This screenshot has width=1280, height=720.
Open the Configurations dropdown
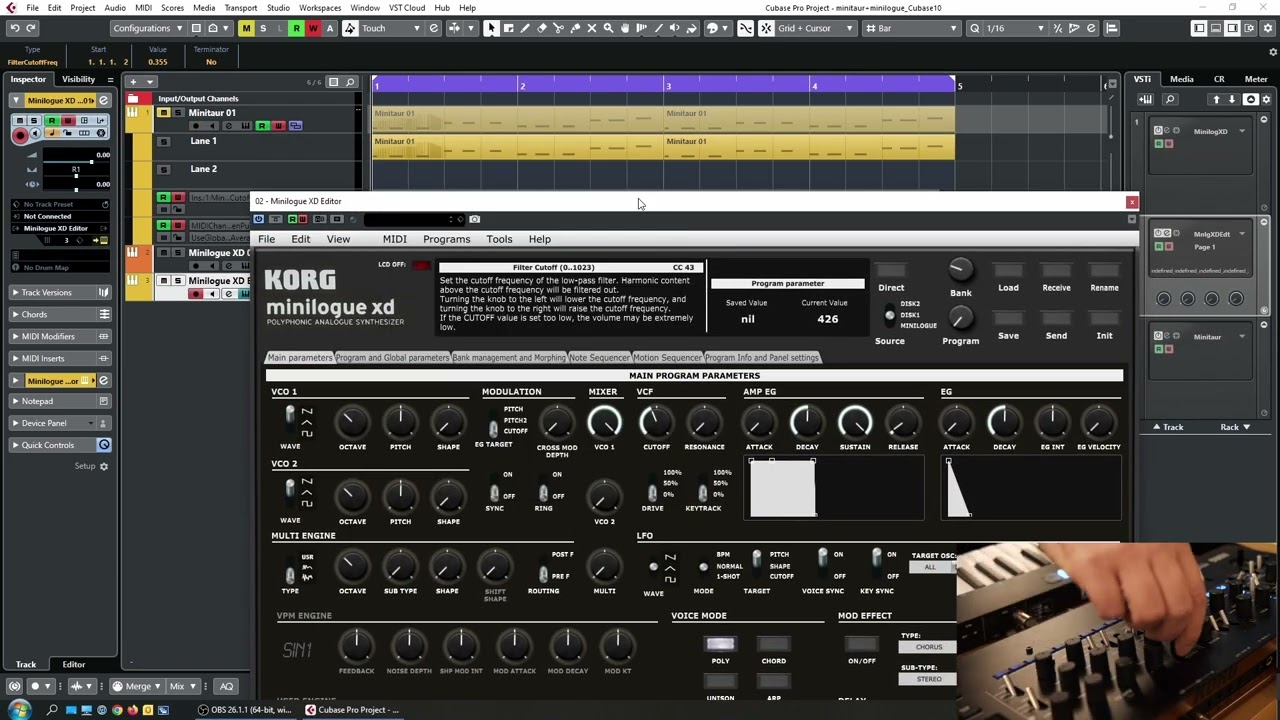147,28
